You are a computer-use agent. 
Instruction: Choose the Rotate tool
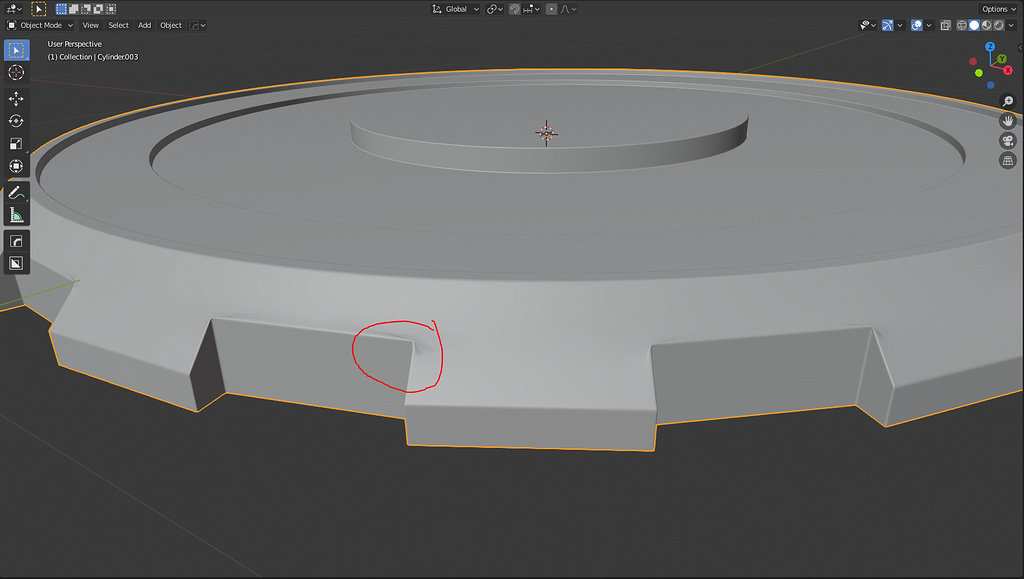tap(16, 121)
